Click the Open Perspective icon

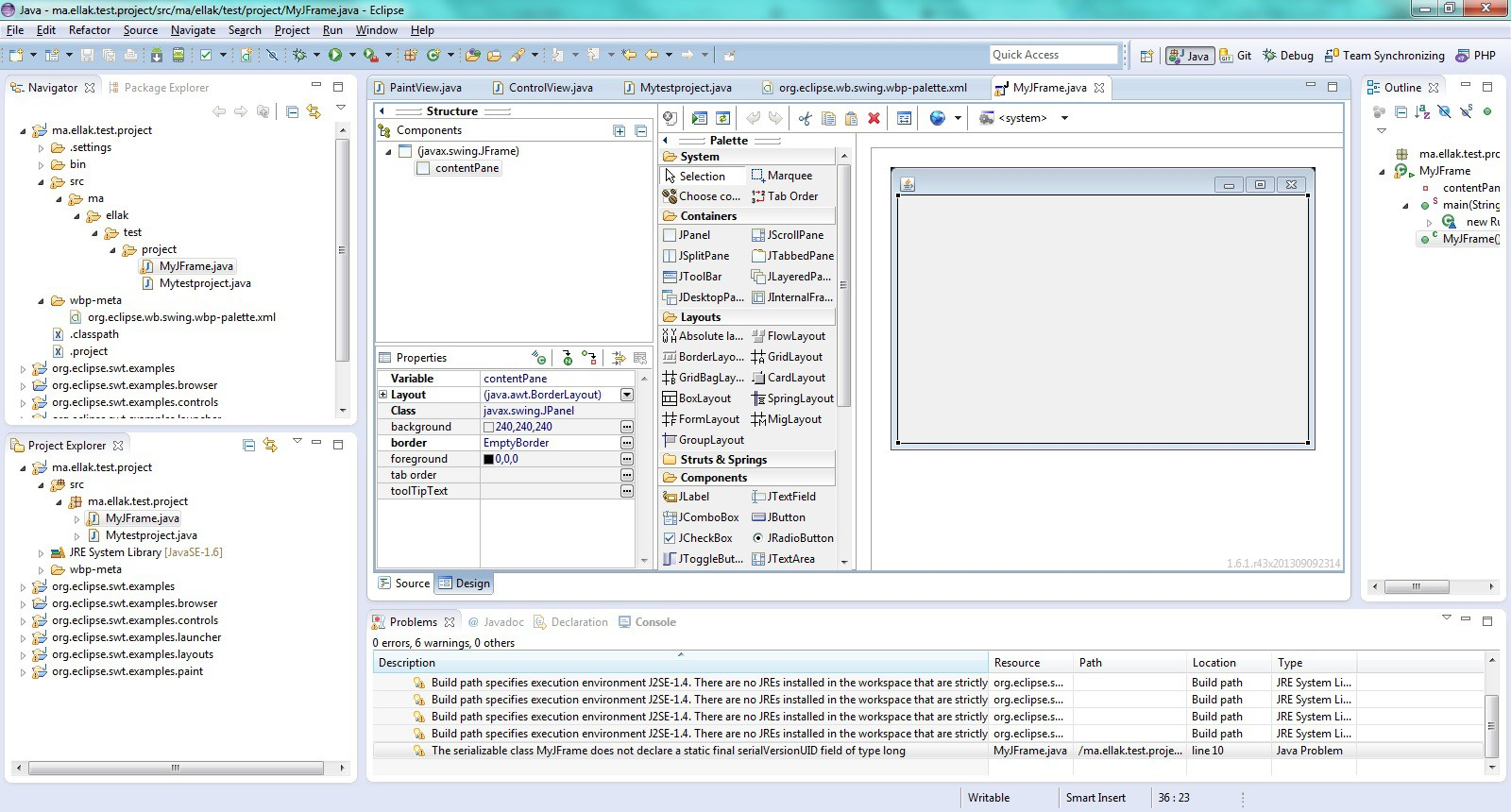pos(1146,56)
